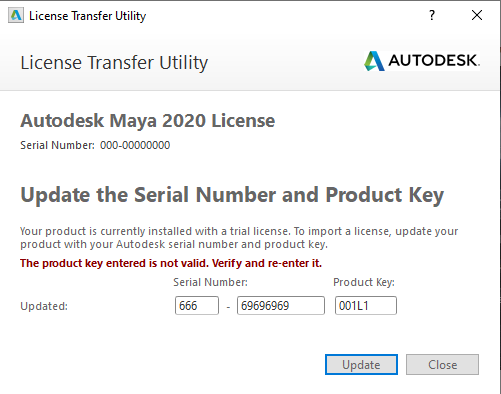Click the trial license description paragraph
The image size is (501, 394).
pyautogui.click(x=239, y=238)
